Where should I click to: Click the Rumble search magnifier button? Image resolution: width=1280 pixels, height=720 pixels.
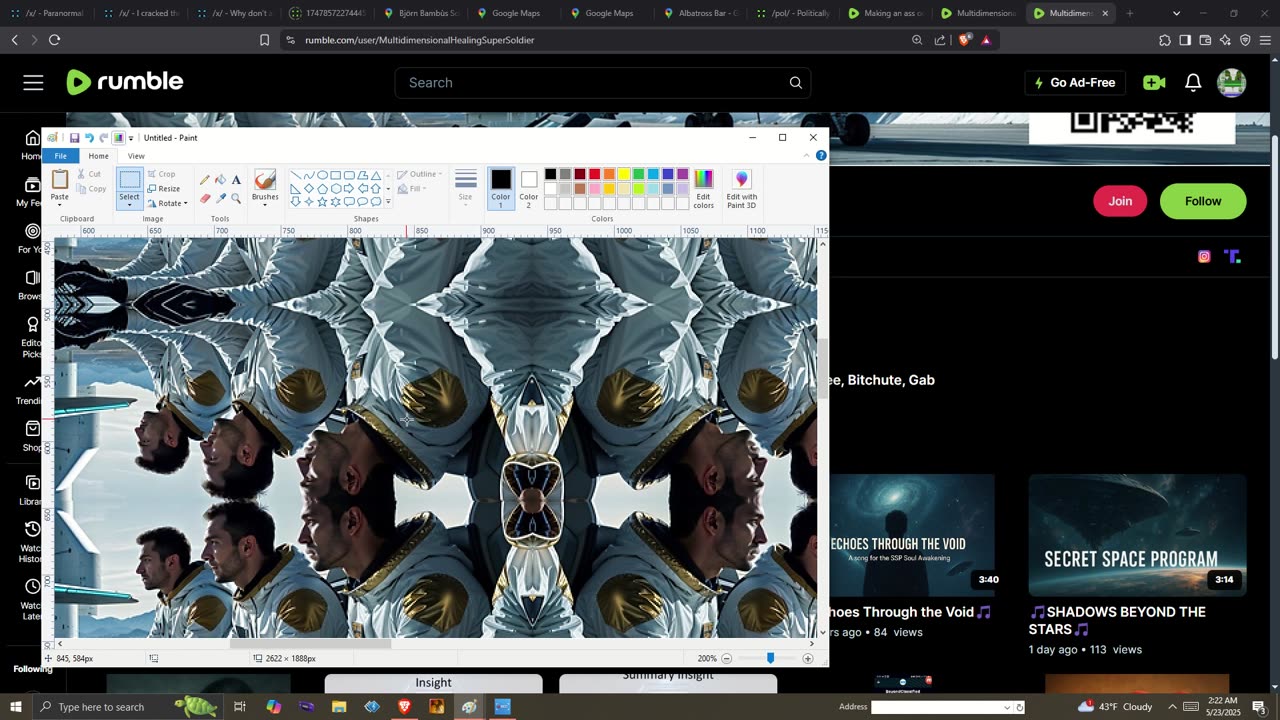(796, 83)
